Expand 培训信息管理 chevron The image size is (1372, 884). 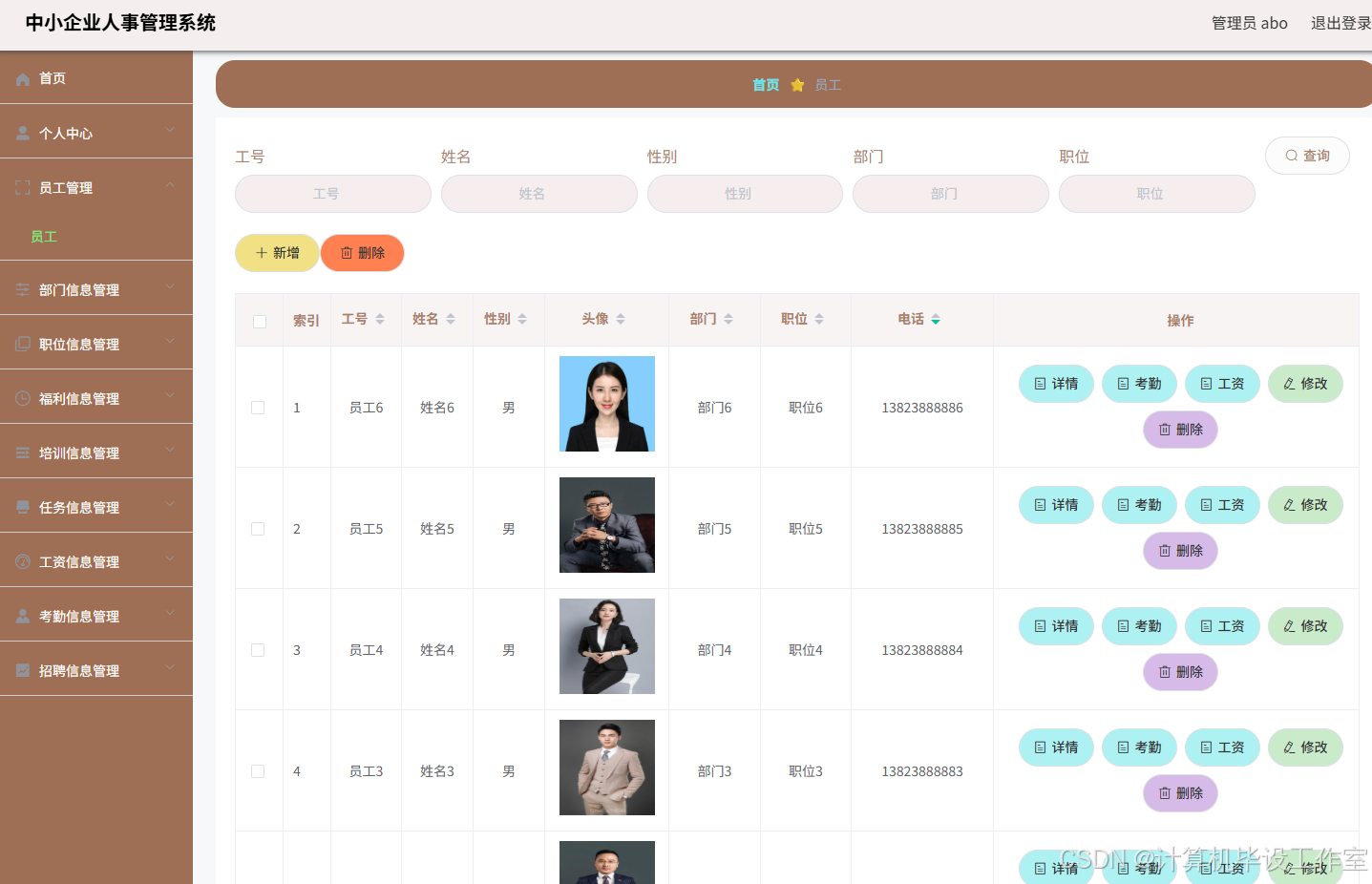coord(170,450)
